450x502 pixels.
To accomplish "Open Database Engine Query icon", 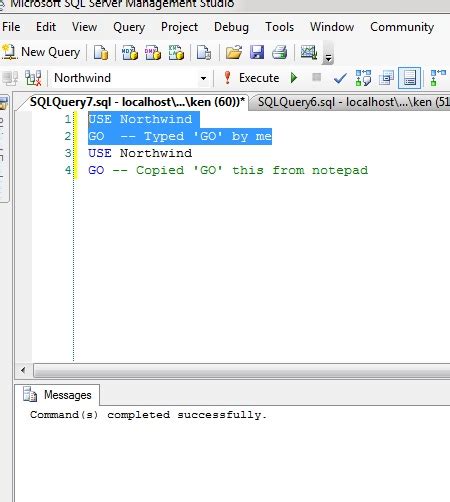I will coord(101,52).
